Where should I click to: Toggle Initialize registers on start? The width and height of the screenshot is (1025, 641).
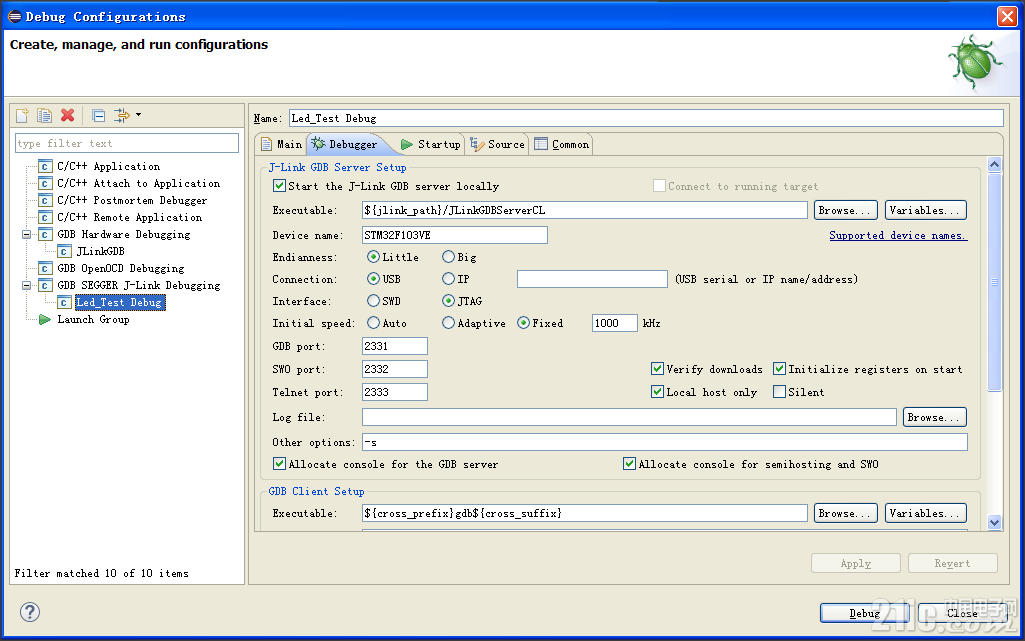[x=779, y=369]
